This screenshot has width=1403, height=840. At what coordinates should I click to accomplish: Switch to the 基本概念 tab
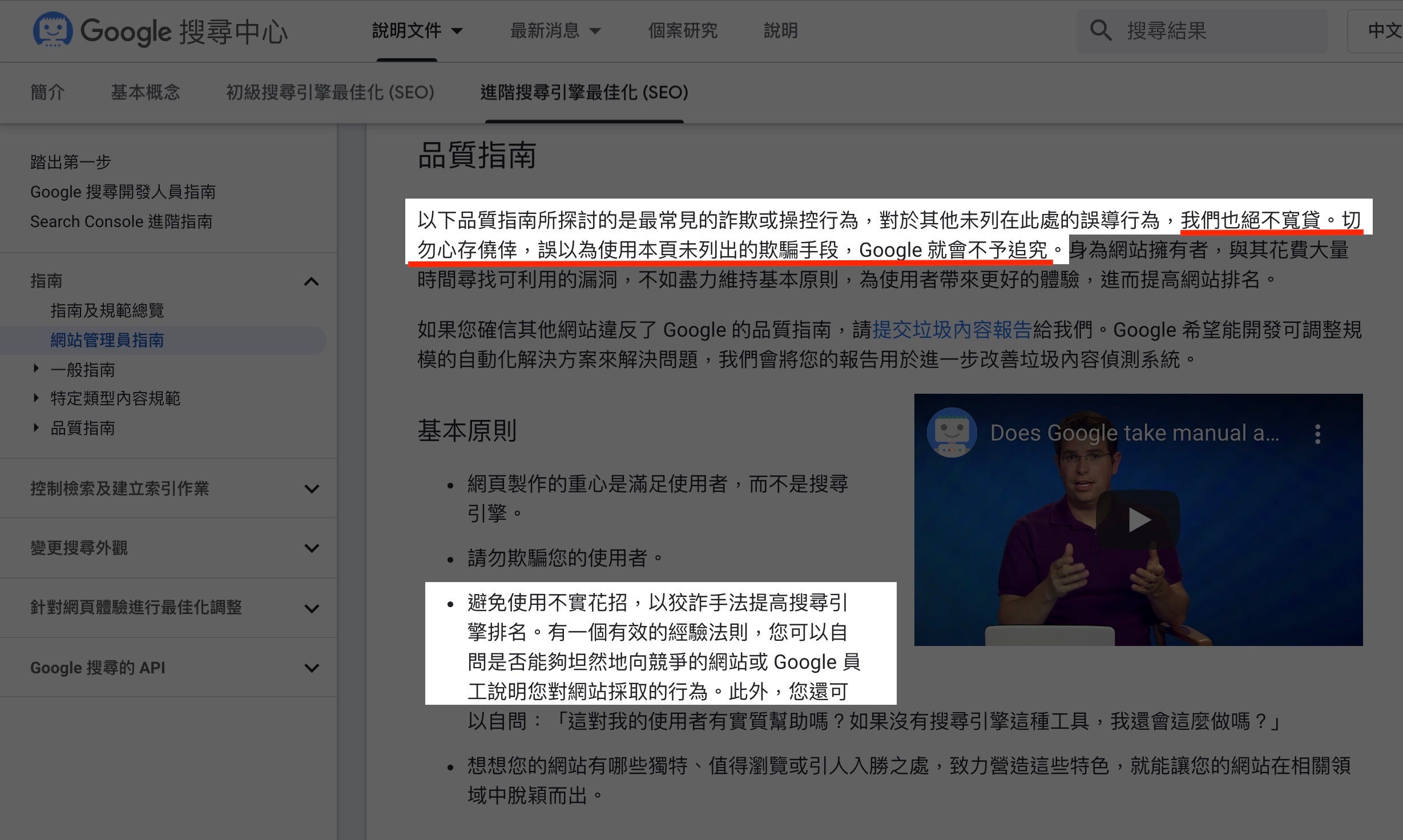point(146,92)
